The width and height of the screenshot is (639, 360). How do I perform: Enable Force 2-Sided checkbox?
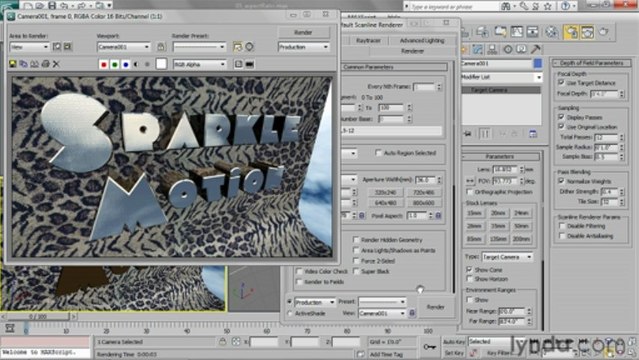point(356,261)
